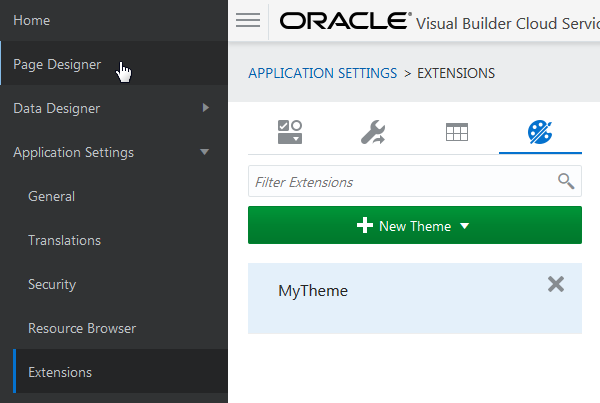The height and width of the screenshot is (403, 600).
Task: Open the New Theme dropdown arrow
Action: [x=465, y=226]
